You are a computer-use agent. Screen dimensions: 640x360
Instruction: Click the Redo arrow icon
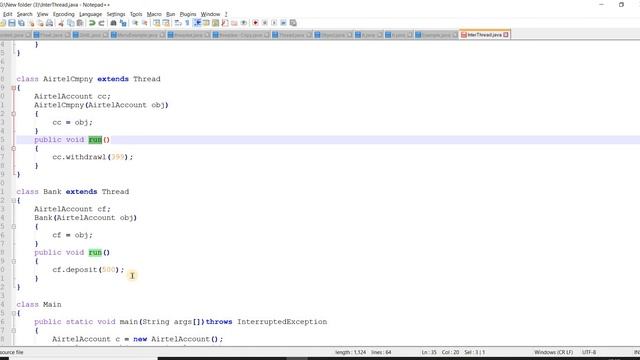(101, 23)
